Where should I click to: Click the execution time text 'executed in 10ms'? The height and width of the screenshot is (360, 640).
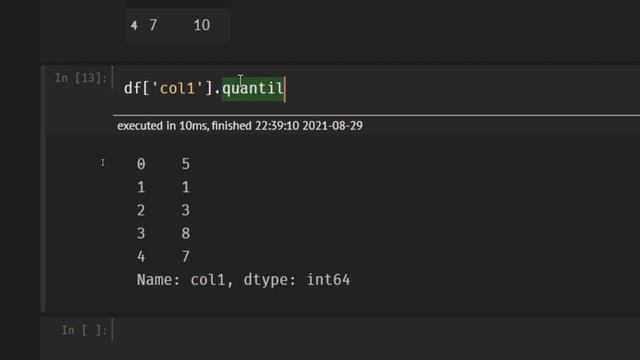coord(162,126)
